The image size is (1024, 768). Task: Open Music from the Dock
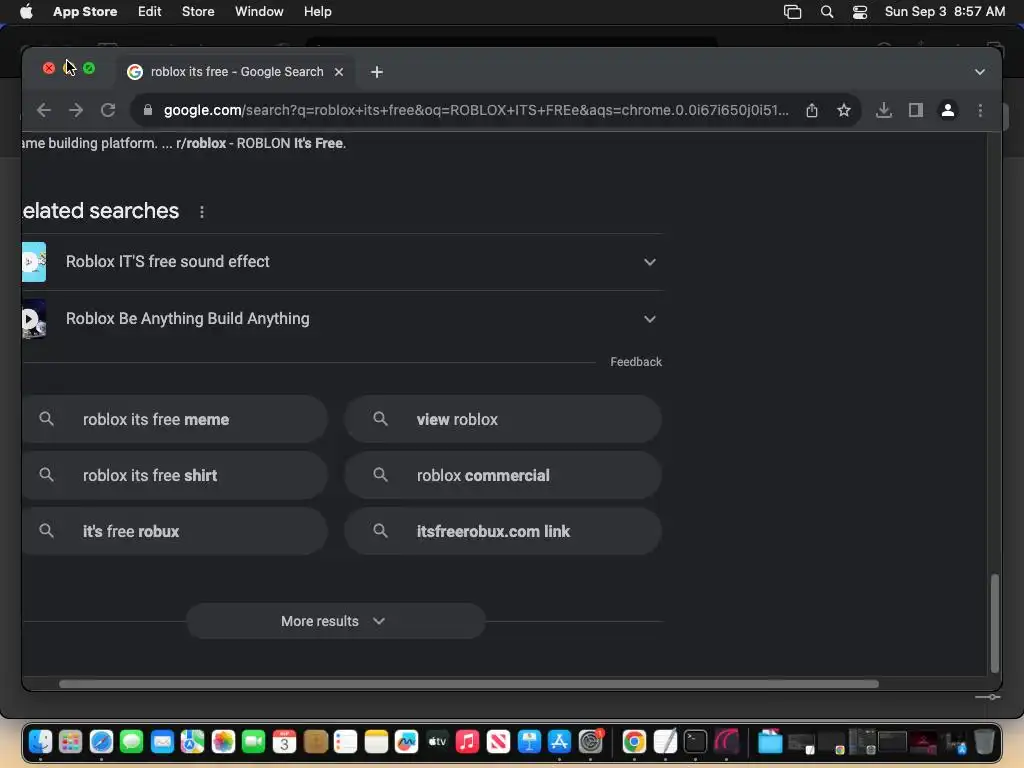[468, 741]
